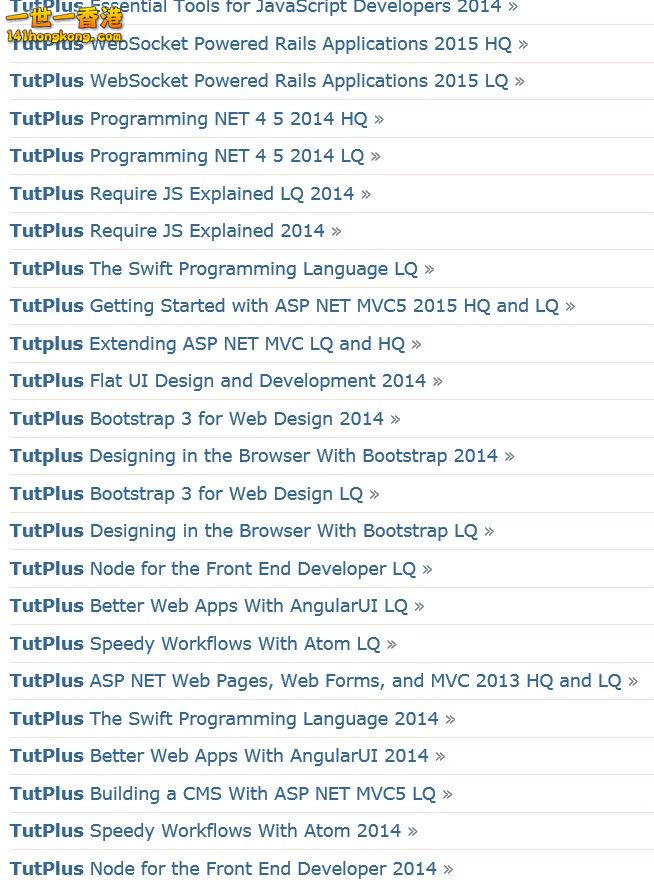Open Better Web Apps With AngularUI LQ link
Screen dimensions: 654x880
217,606
